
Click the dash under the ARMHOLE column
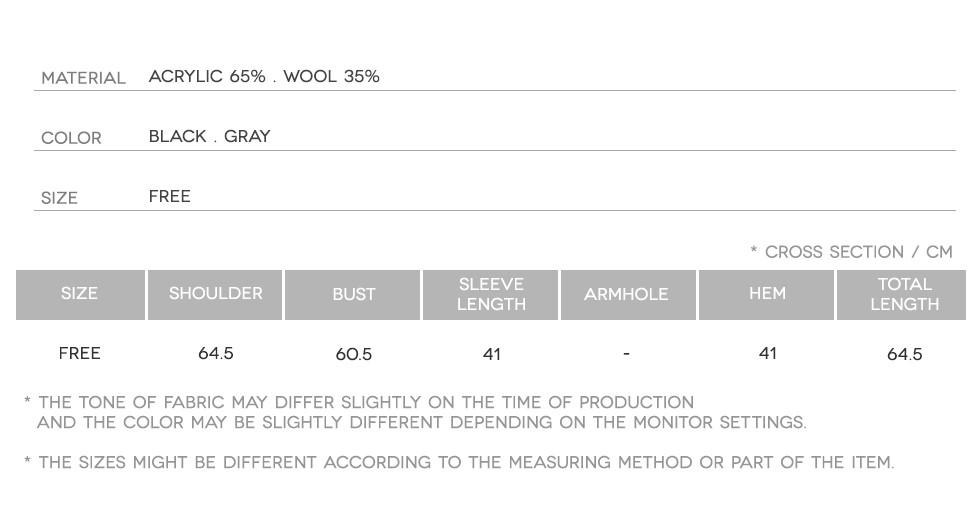click(x=626, y=354)
